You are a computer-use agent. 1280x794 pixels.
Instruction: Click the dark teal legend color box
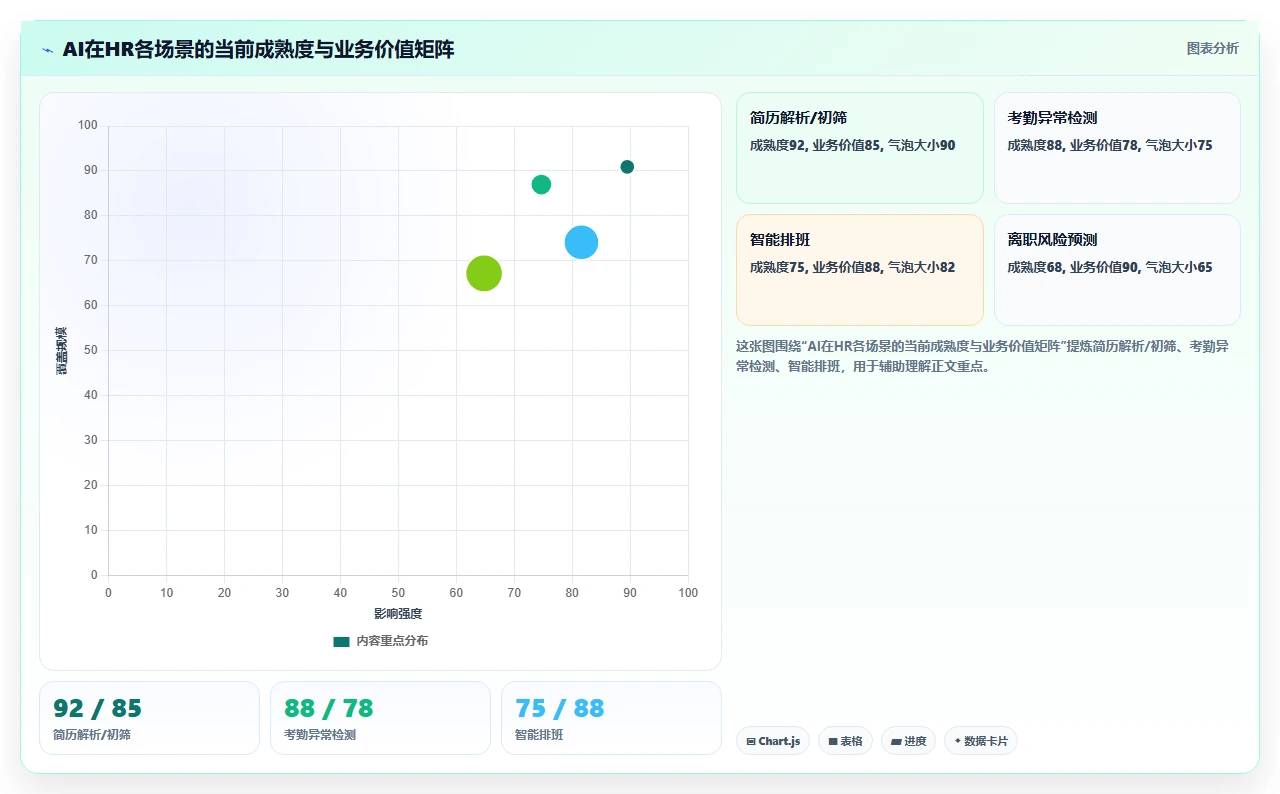point(341,641)
